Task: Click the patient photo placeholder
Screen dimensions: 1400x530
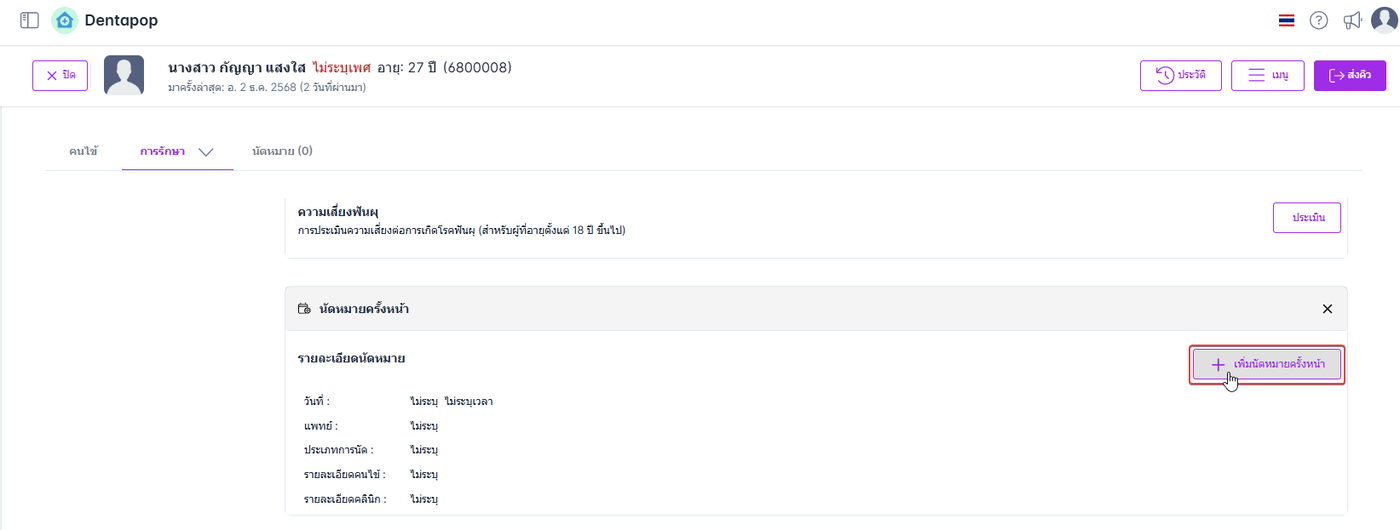Action: coord(124,76)
